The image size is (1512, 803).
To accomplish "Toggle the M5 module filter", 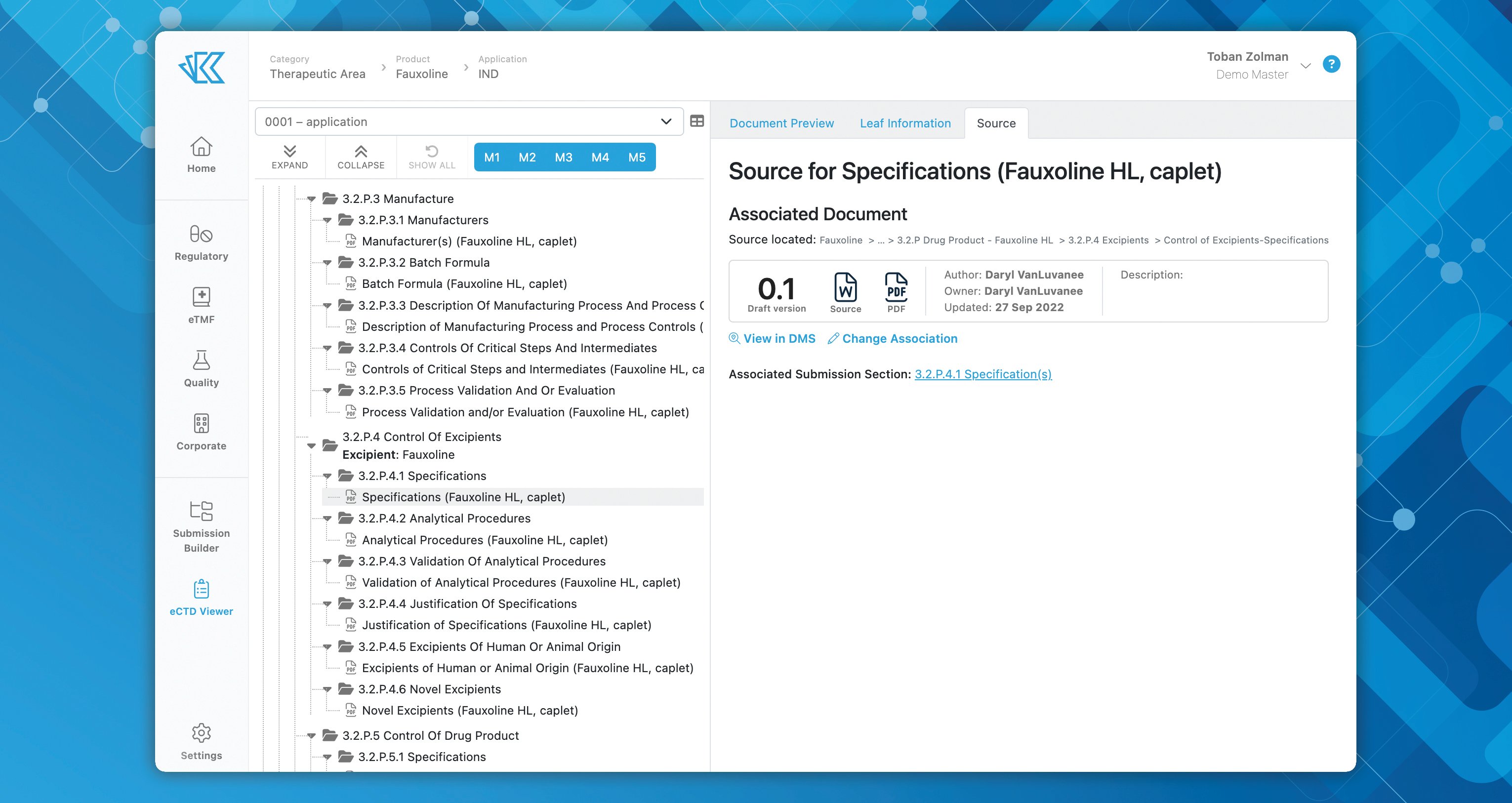I will pos(636,158).
